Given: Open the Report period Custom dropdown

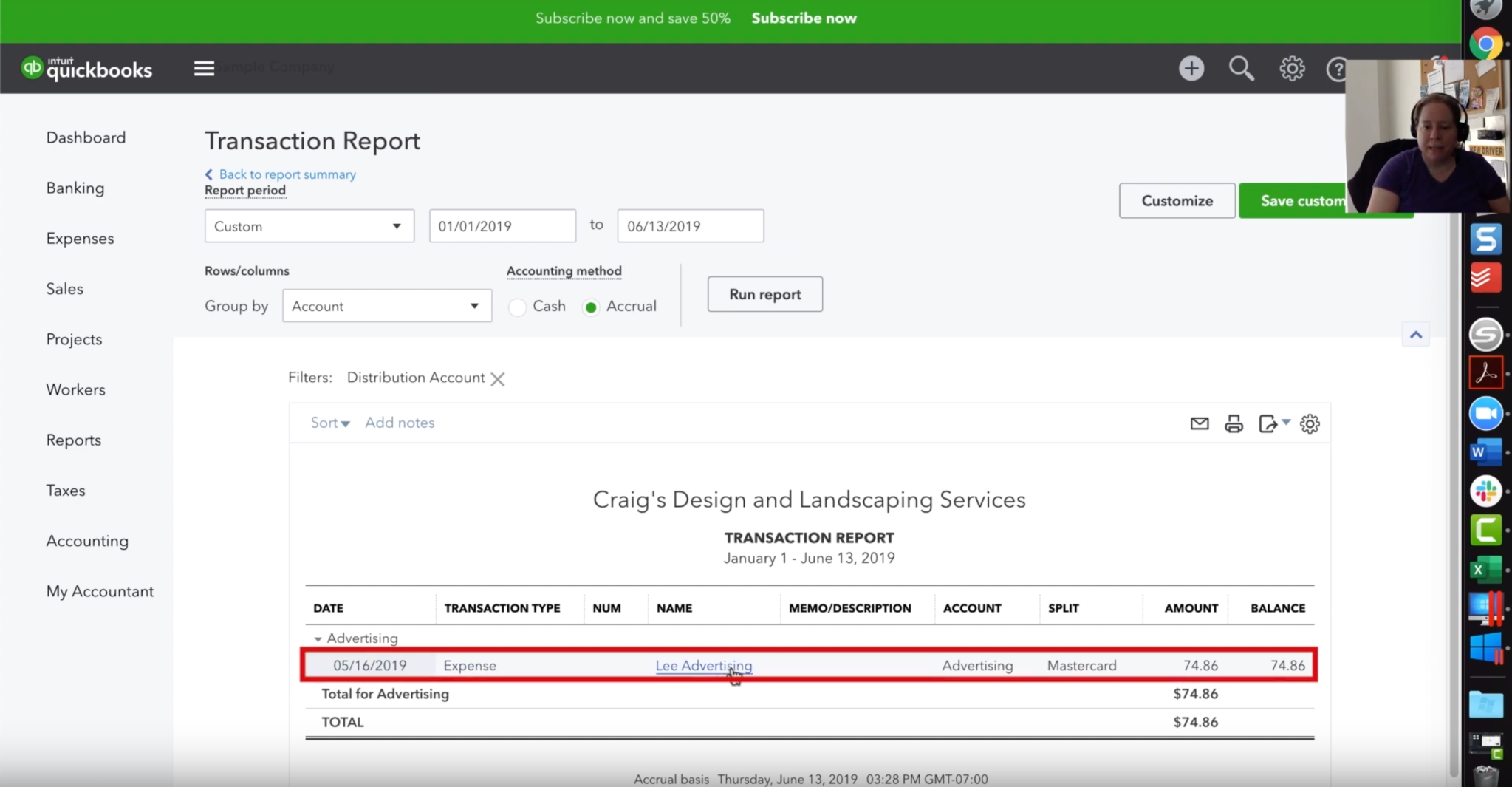Looking at the screenshot, I should pyautogui.click(x=309, y=226).
